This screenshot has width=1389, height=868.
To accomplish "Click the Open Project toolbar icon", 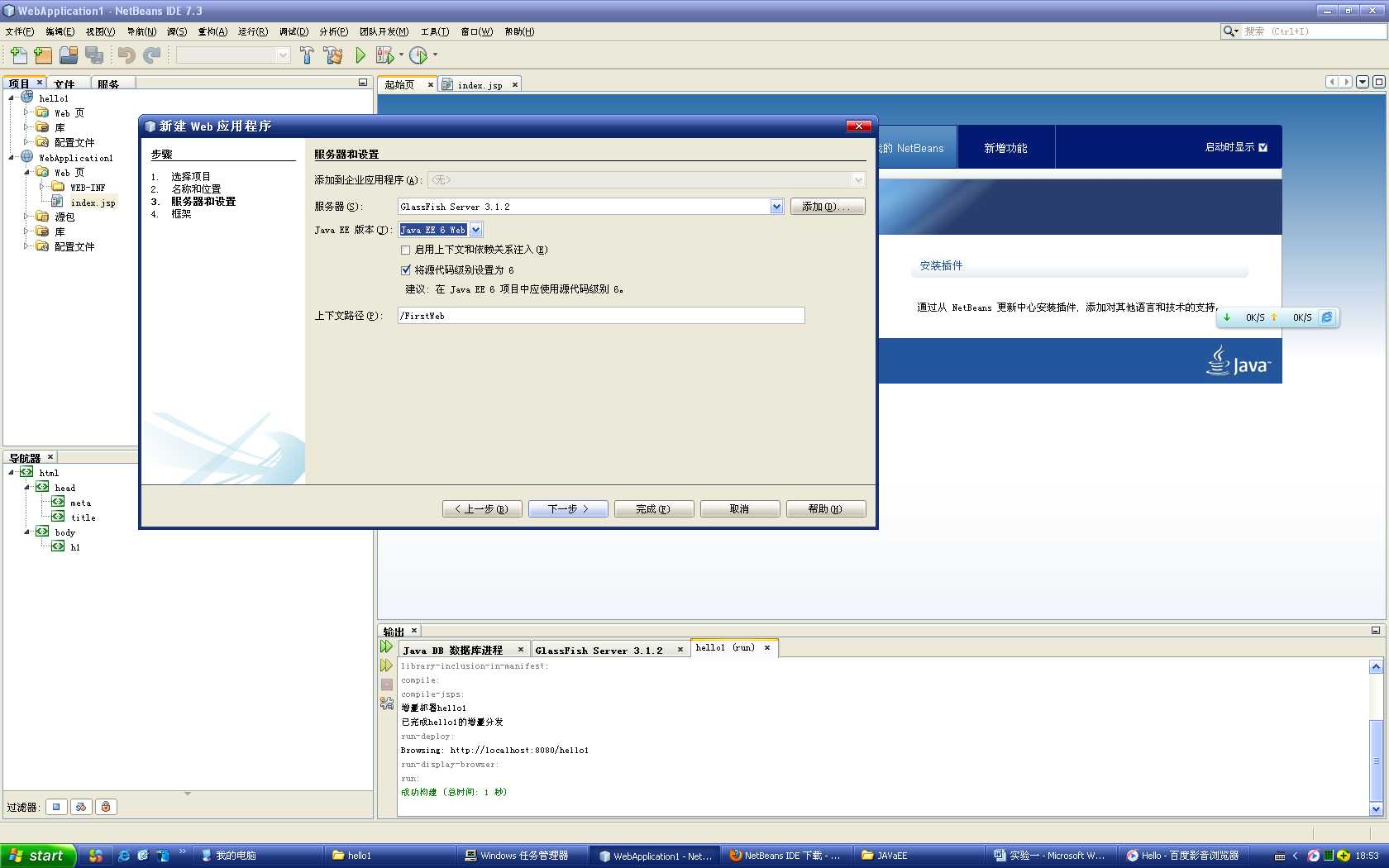I will click(69, 55).
